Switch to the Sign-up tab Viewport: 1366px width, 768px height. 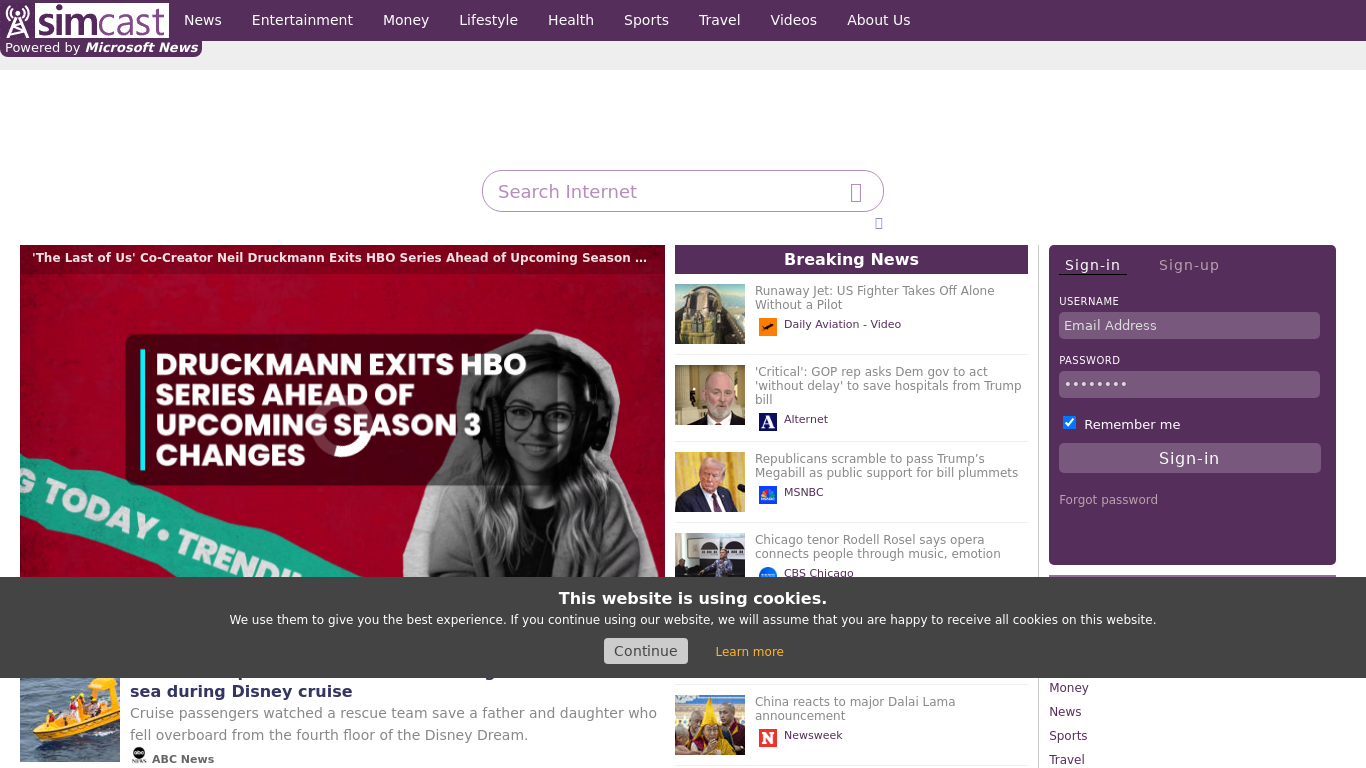click(x=1189, y=265)
